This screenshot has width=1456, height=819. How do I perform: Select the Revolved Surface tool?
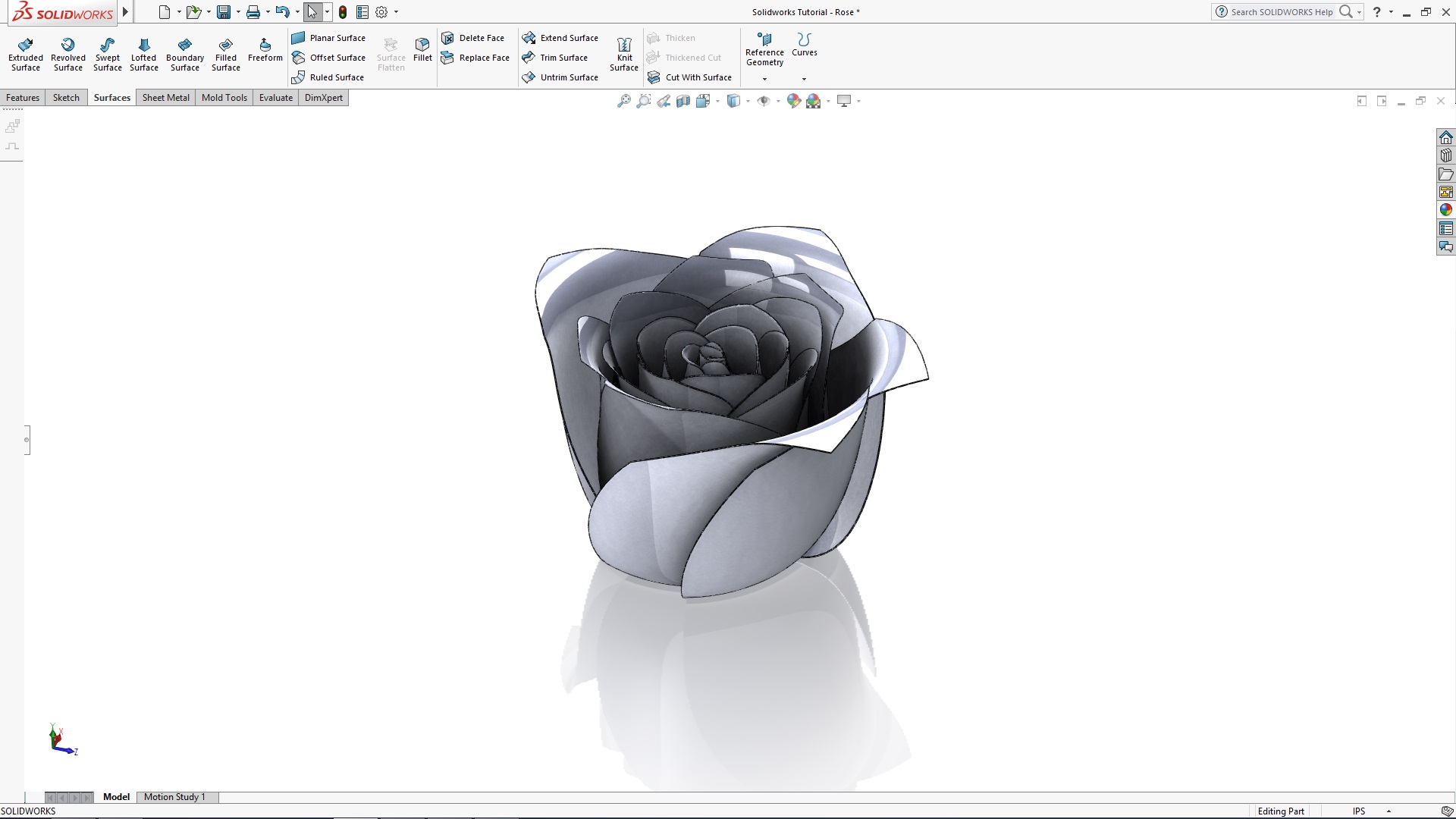pos(67,53)
